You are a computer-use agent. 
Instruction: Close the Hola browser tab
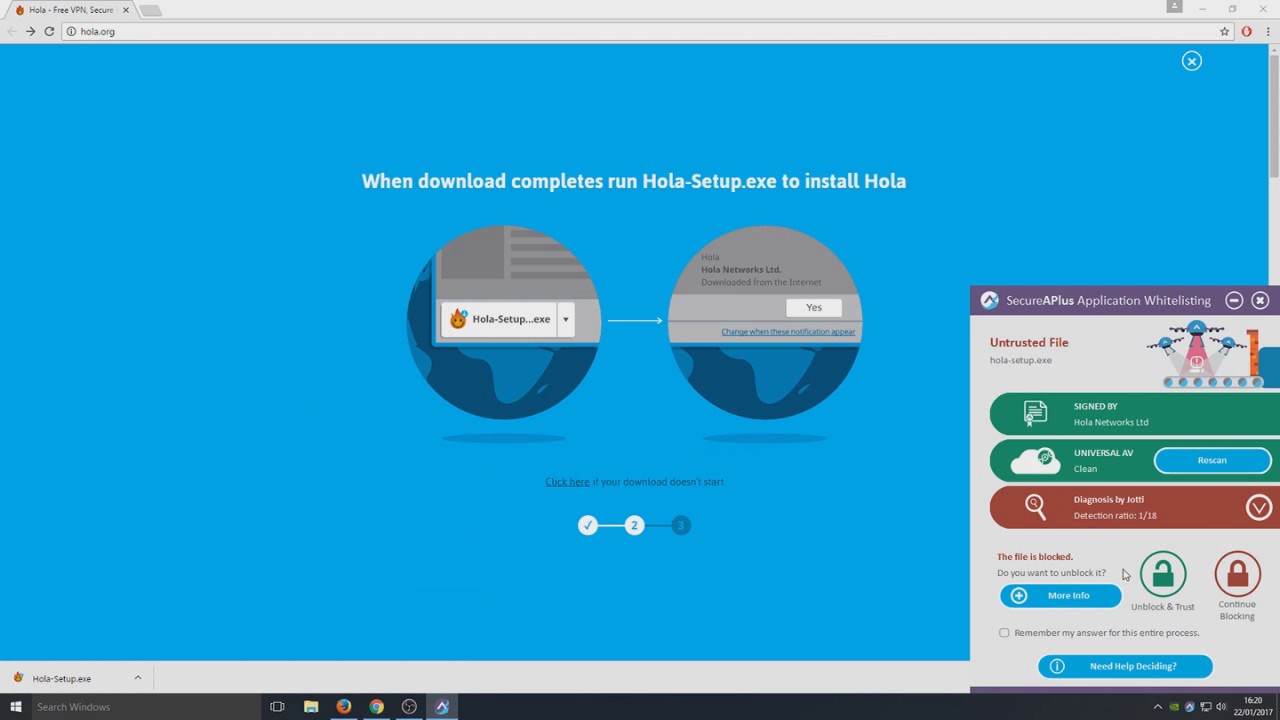(x=126, y=10)
